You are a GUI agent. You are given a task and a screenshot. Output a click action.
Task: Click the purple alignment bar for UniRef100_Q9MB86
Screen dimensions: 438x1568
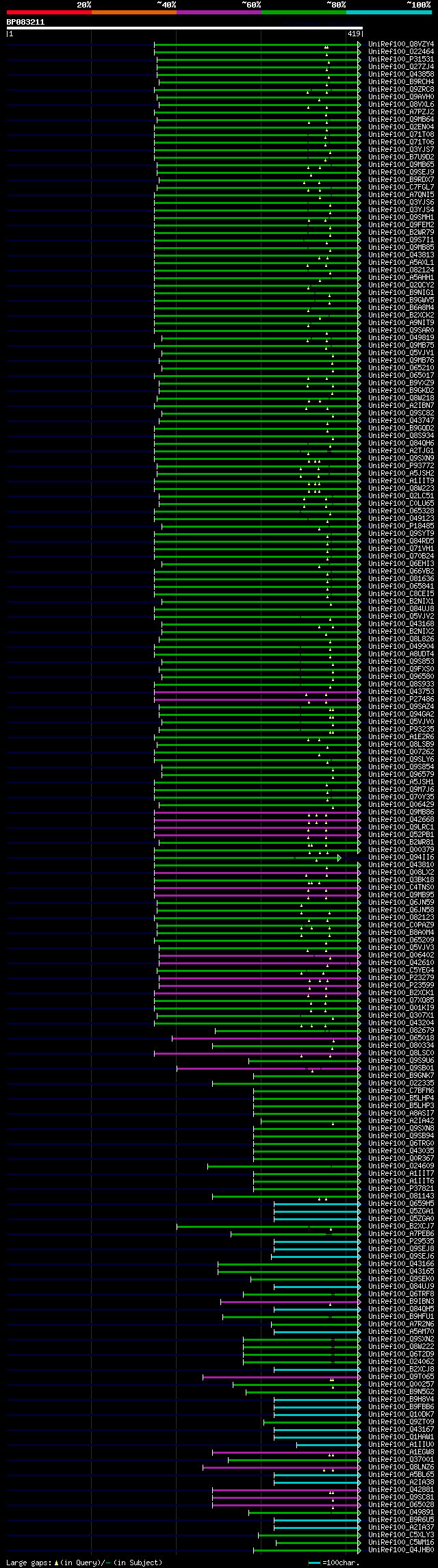[256, 812]
